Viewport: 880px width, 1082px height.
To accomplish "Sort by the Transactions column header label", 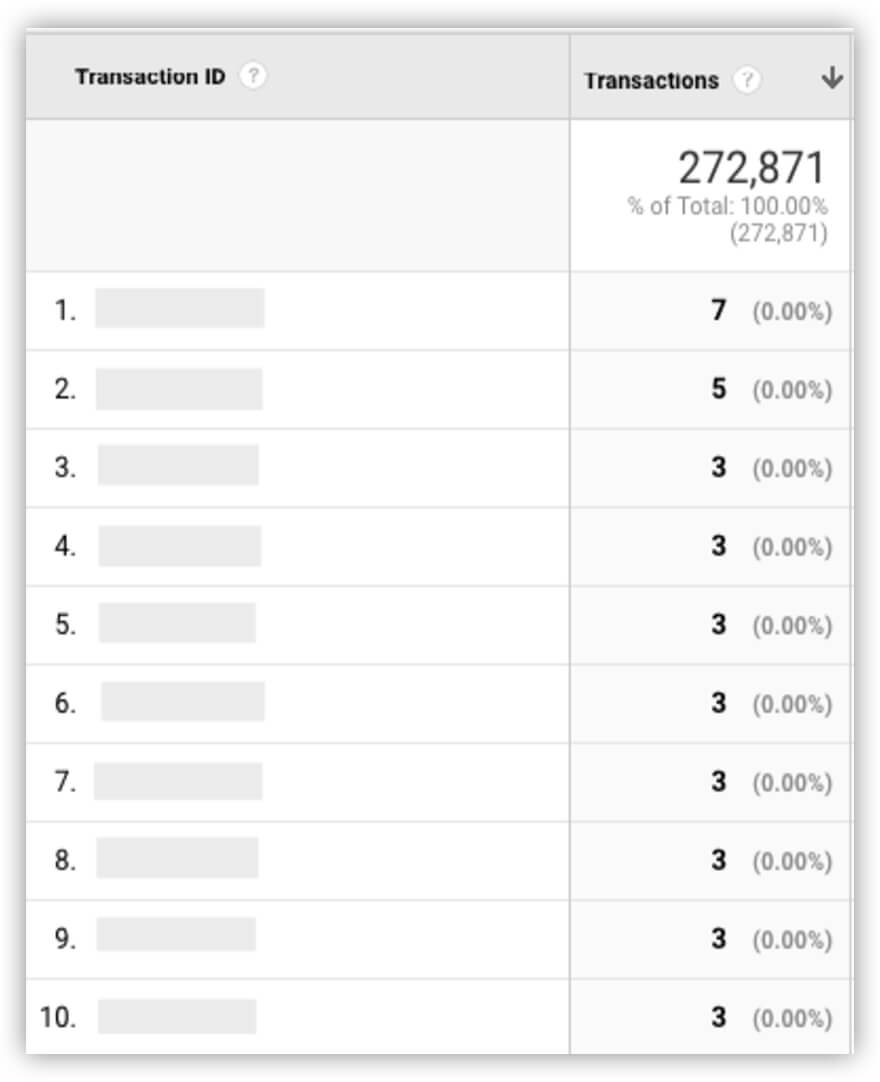I will 651,81.
